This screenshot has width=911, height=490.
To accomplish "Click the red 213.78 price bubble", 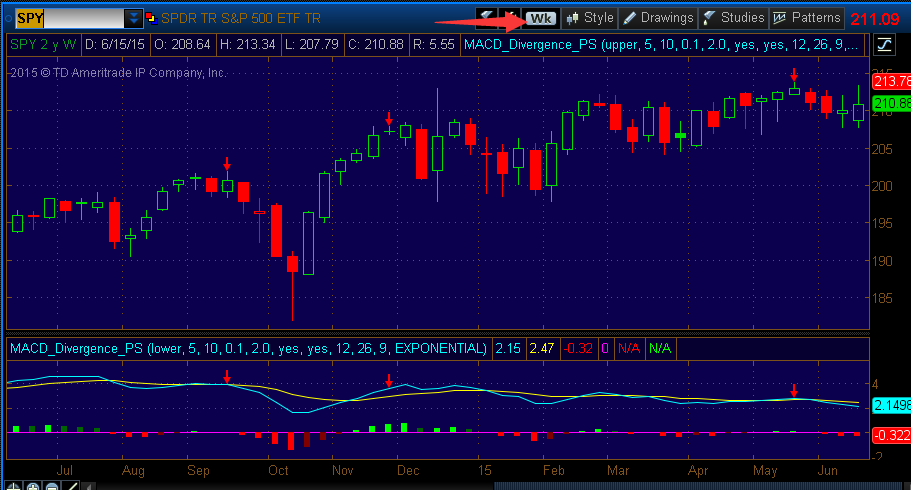I will tap(891, 81).
